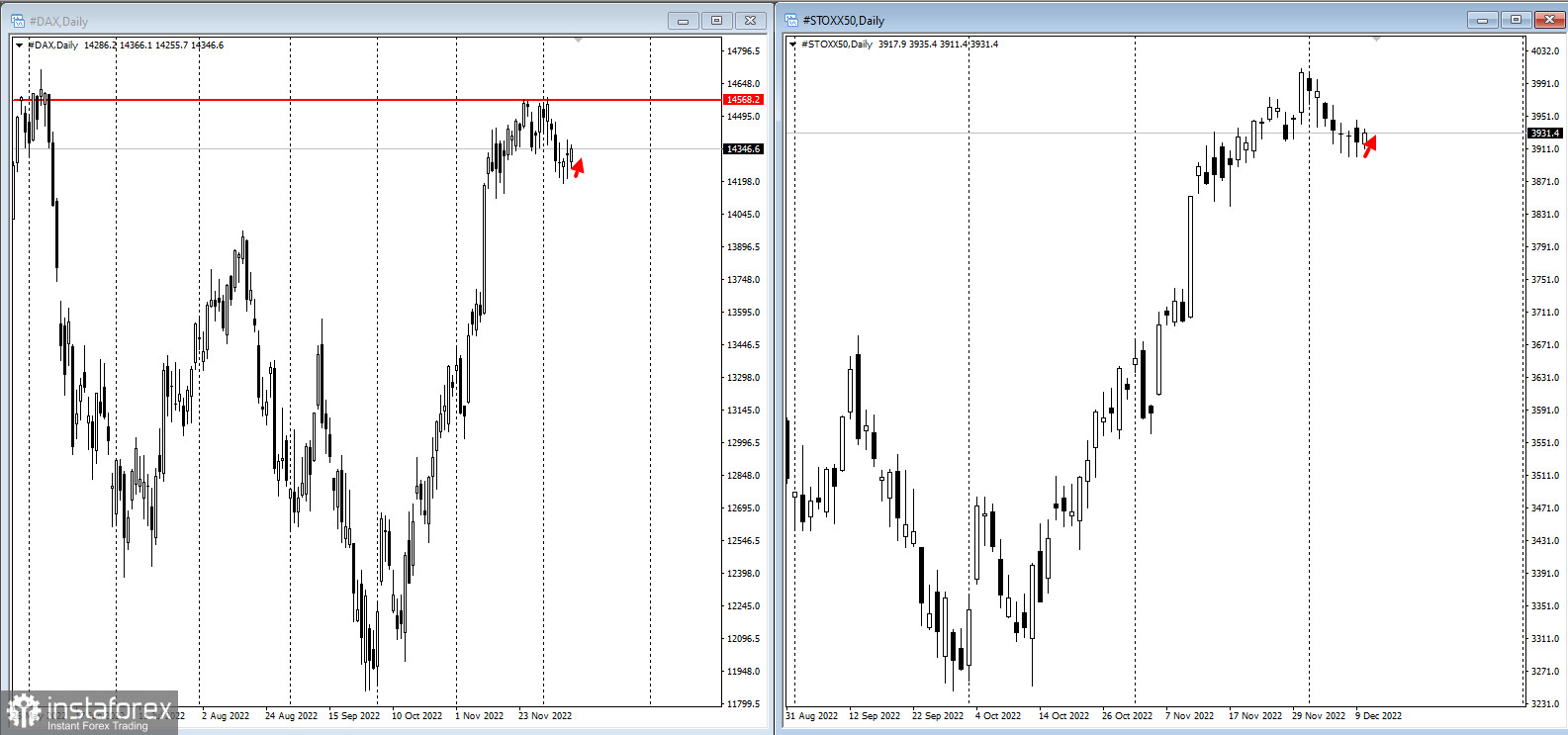
Task: Click the 31 Aug 2022 date label
Action: click(x=811, y=716)
